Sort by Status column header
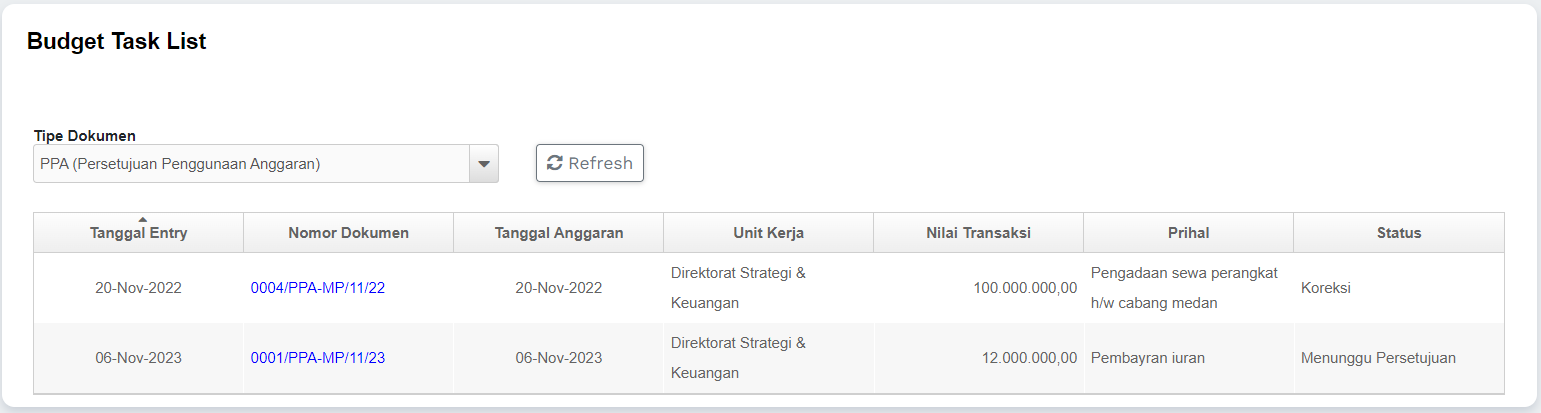1541x413 pixels. 1398,233
